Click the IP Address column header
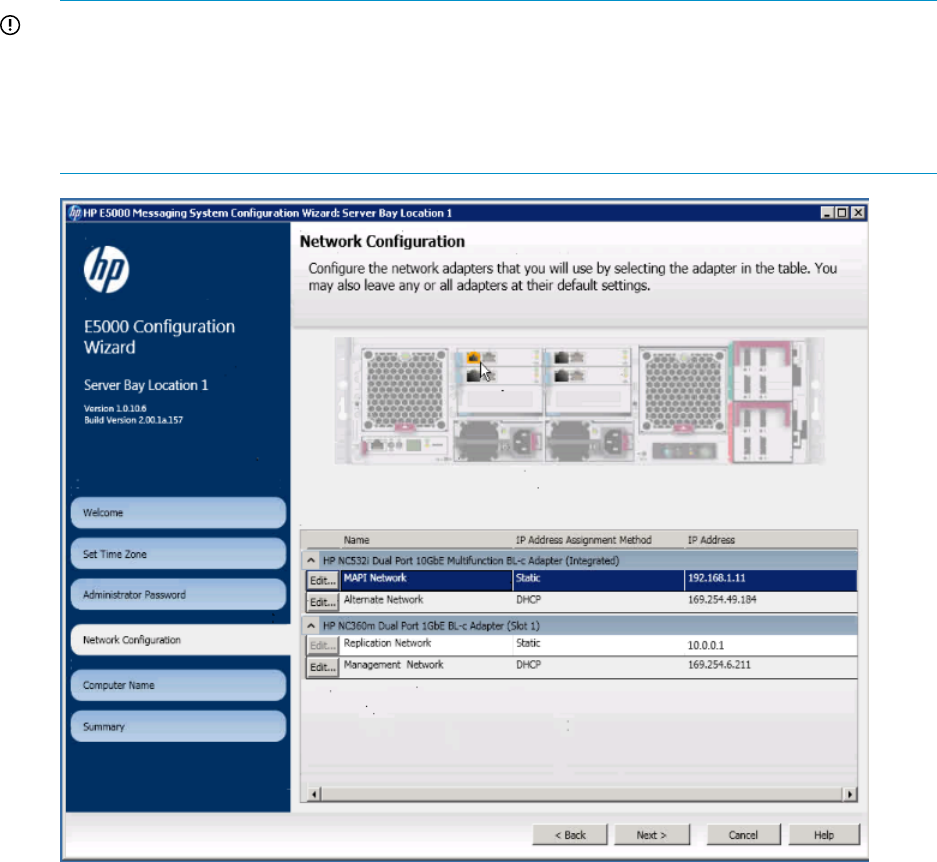The height and width of the screenshot is (862, 937). [x=711, y=540]
